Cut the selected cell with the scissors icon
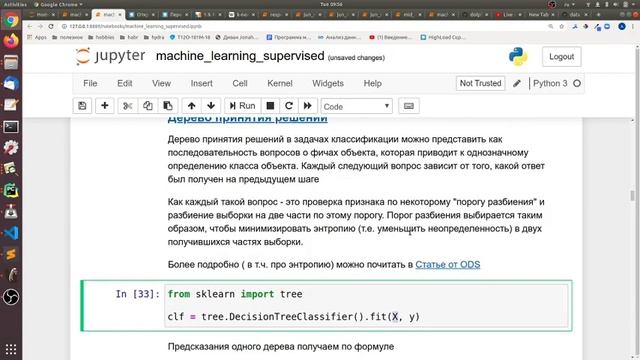This screenshot has width=640, height=360. click(x=128, y=106)
